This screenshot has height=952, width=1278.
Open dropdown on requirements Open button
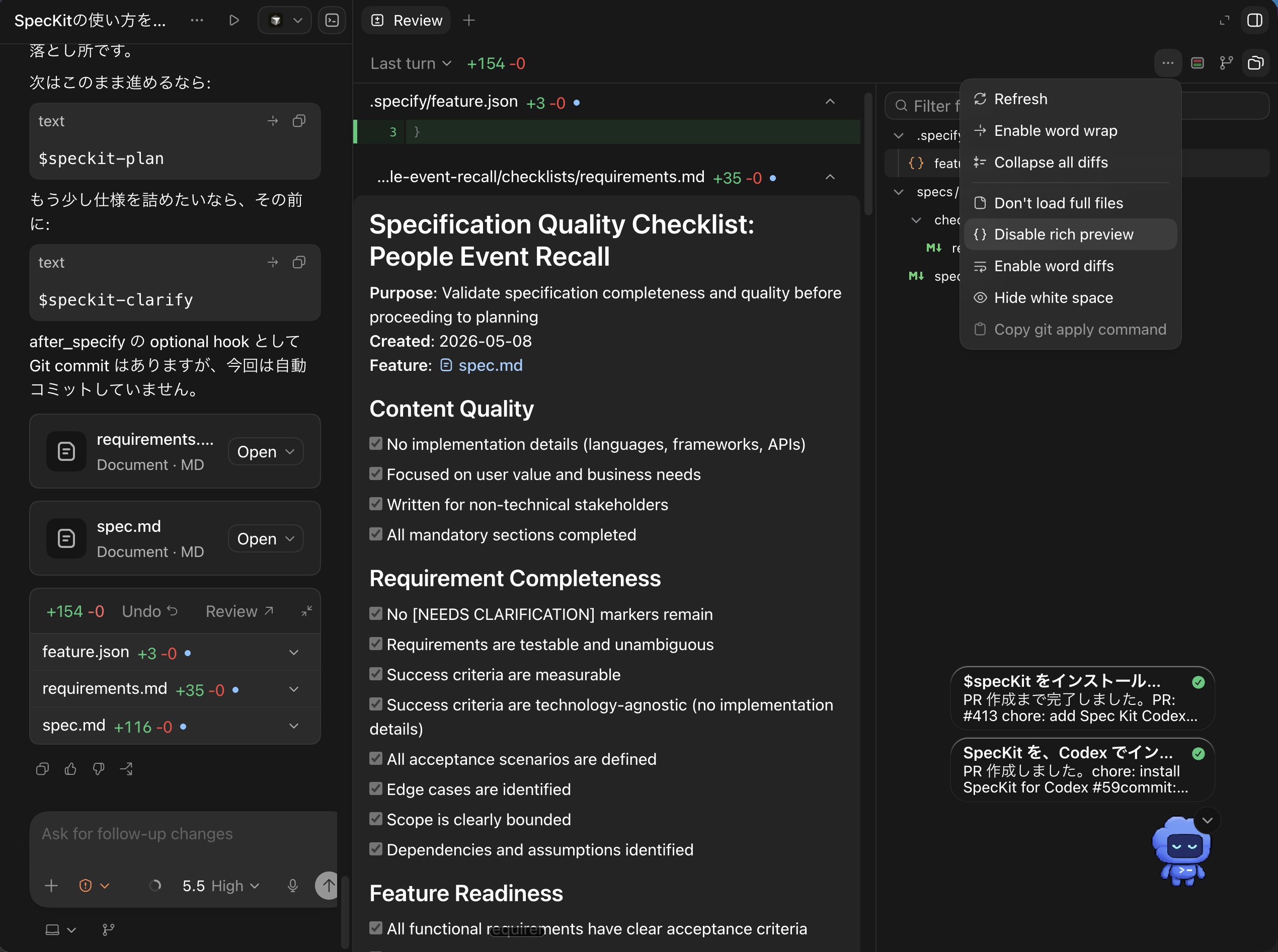[290, 452]
